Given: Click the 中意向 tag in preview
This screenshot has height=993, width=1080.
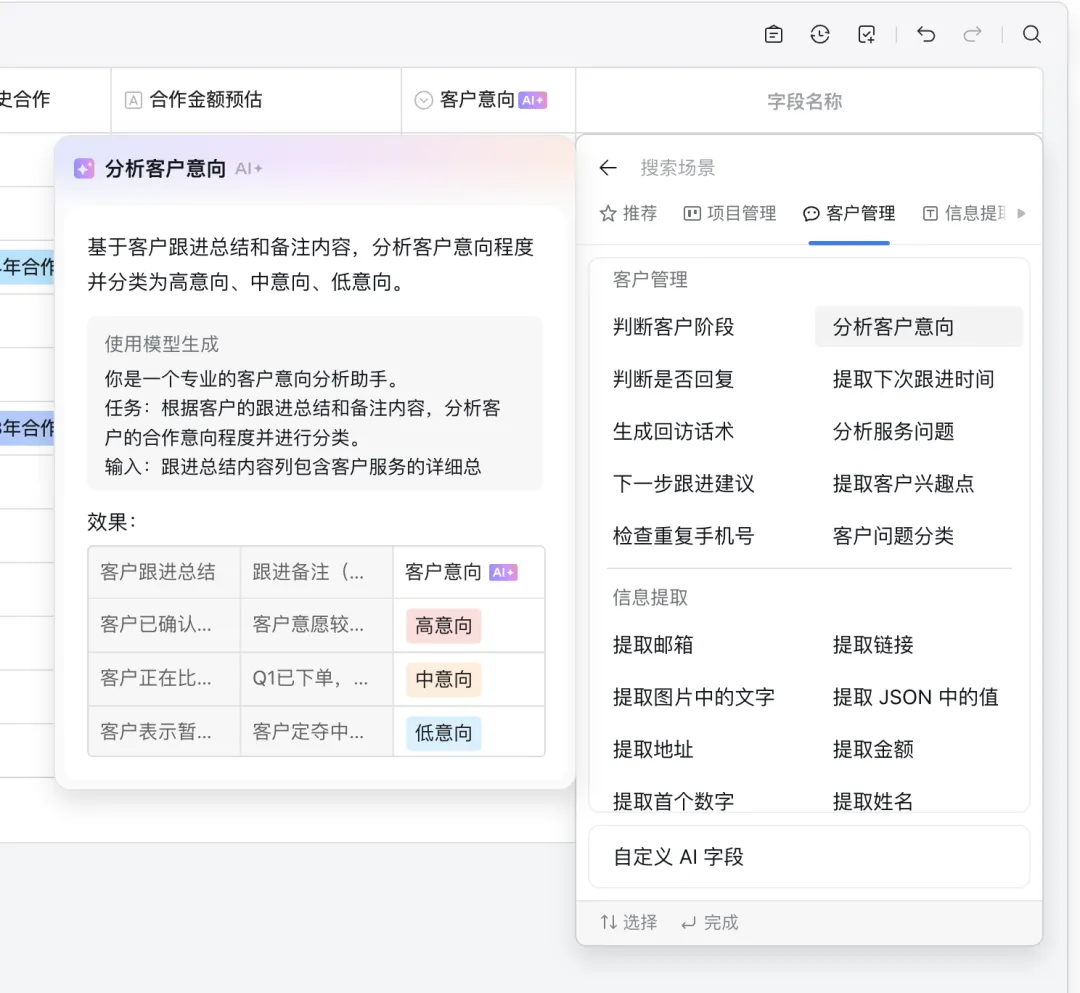Looking at the screenshot, I should click(444, 680).
